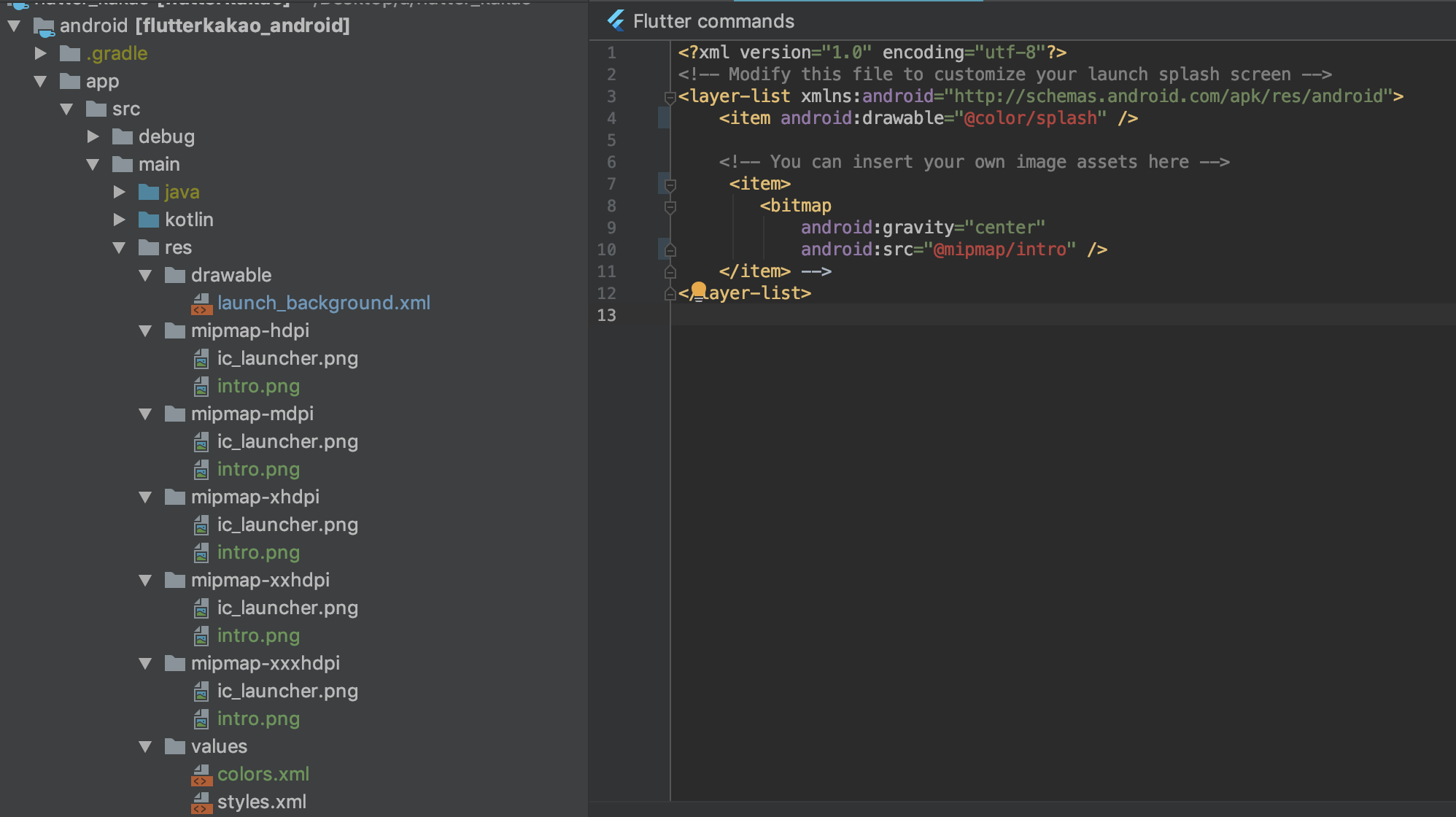
Task: Select intro.png under mipmap-mdpi
Action: coord(258,469)
